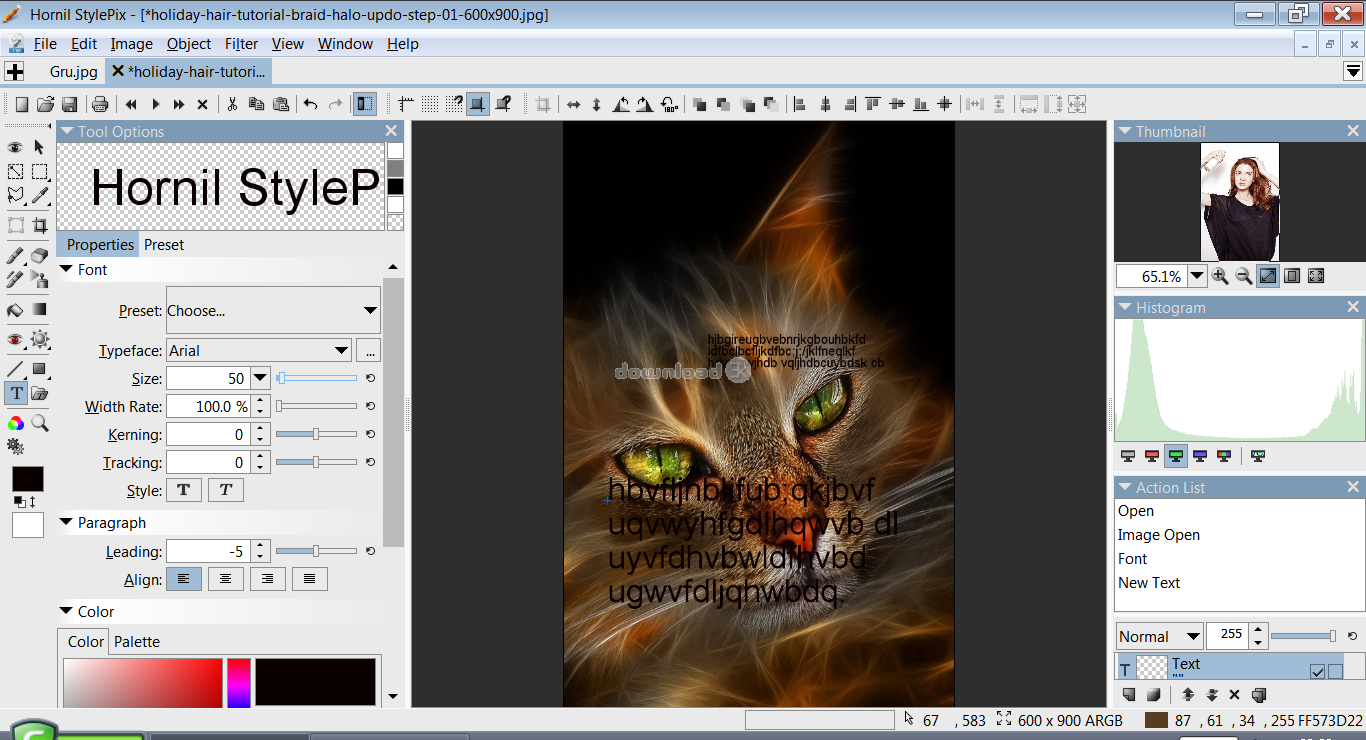
Task: Click the Save floppy disk icon
Action: (x=70, y=104)
